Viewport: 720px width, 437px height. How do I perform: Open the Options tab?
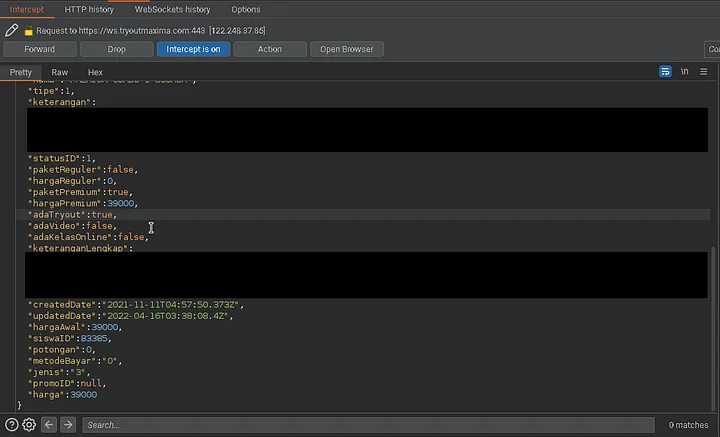click(x=246, y=9)
